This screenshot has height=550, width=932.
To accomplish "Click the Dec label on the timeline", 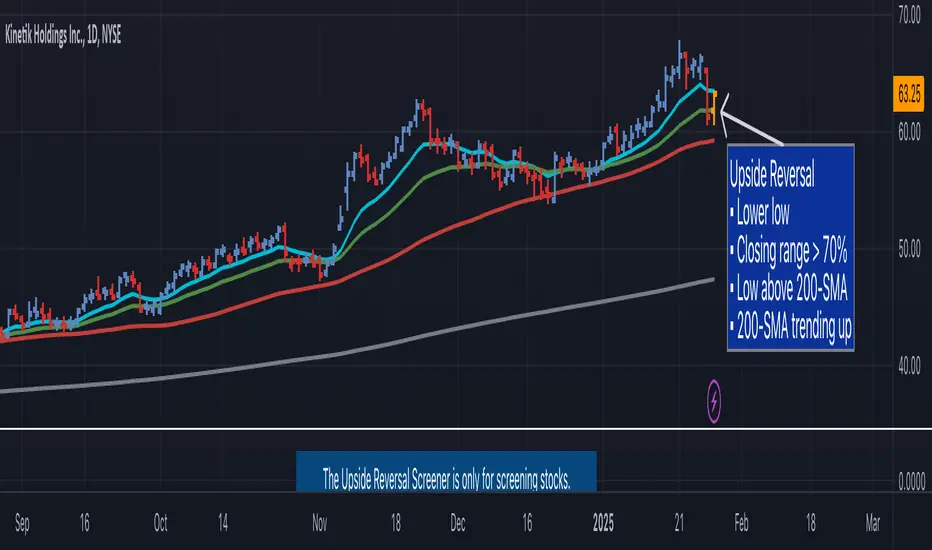I will tap(458, 523).
